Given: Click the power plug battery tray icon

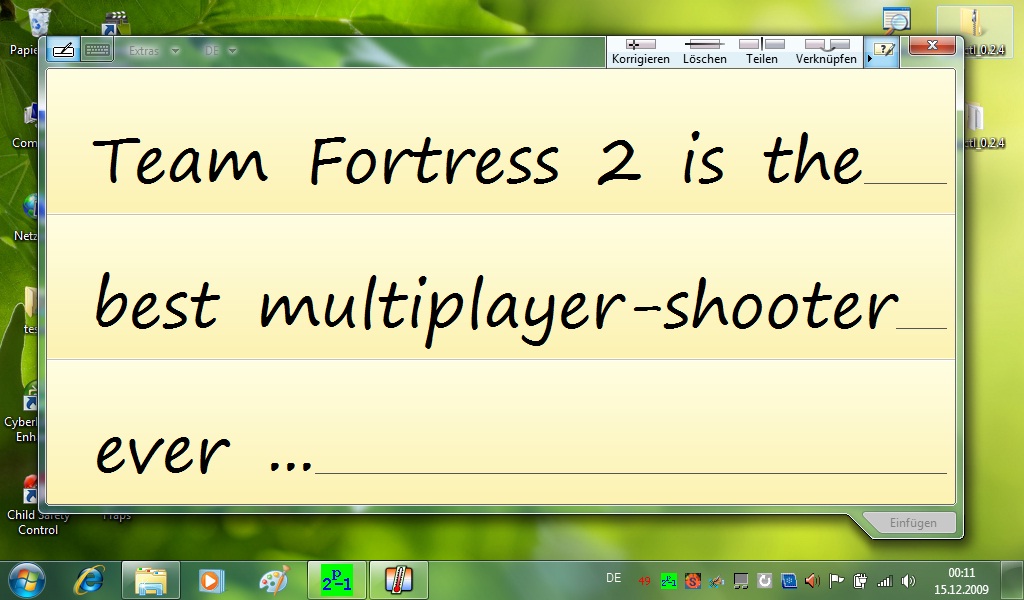Looking at the screenshot, I should tap(861, 580).
